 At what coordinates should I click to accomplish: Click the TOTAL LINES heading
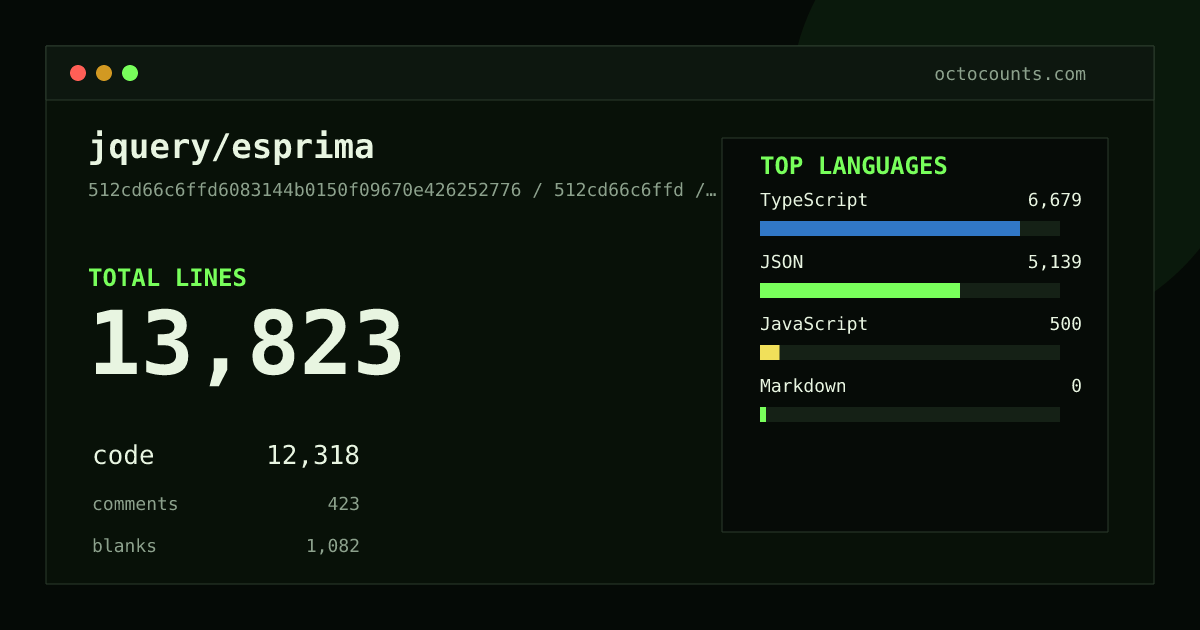coord(167,278)
